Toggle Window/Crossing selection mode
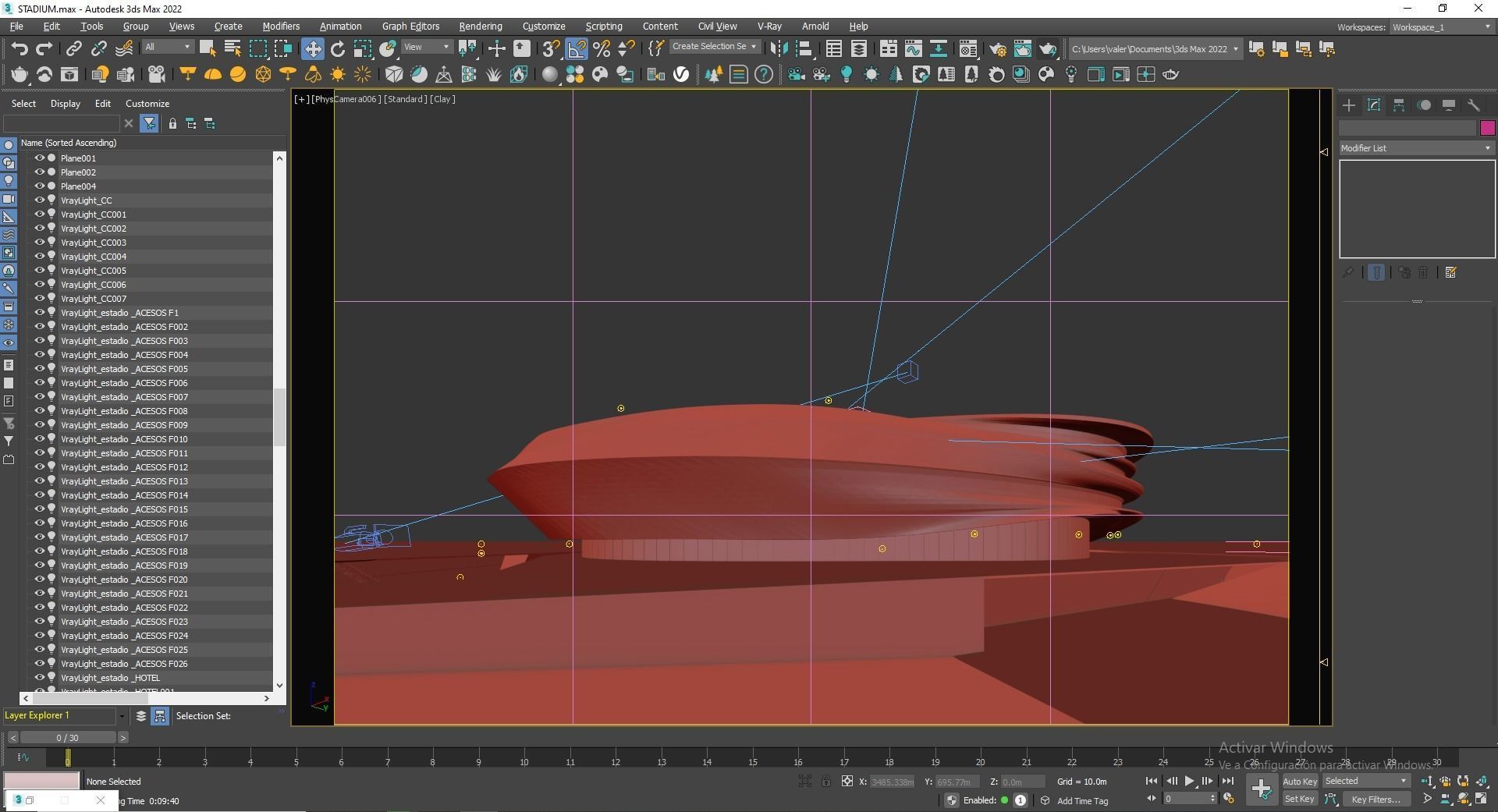The image size is (1498, 812). (x=282, y=49)
